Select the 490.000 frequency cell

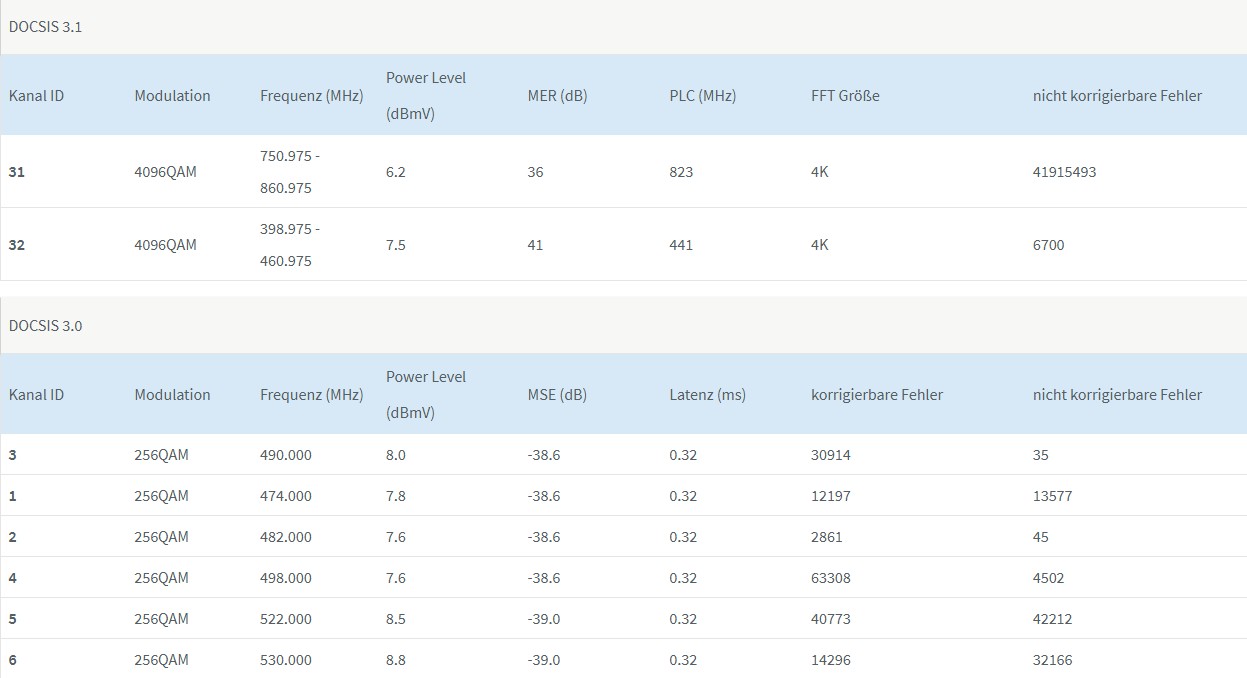click(286, 455)
